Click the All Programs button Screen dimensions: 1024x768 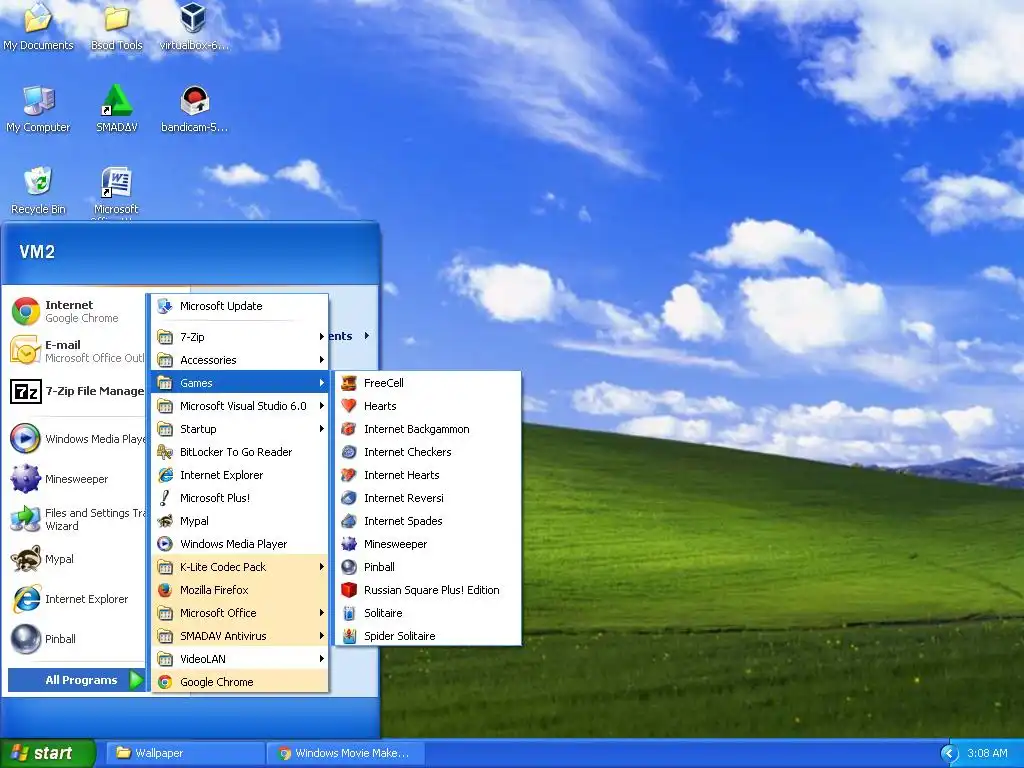point(76,680)
